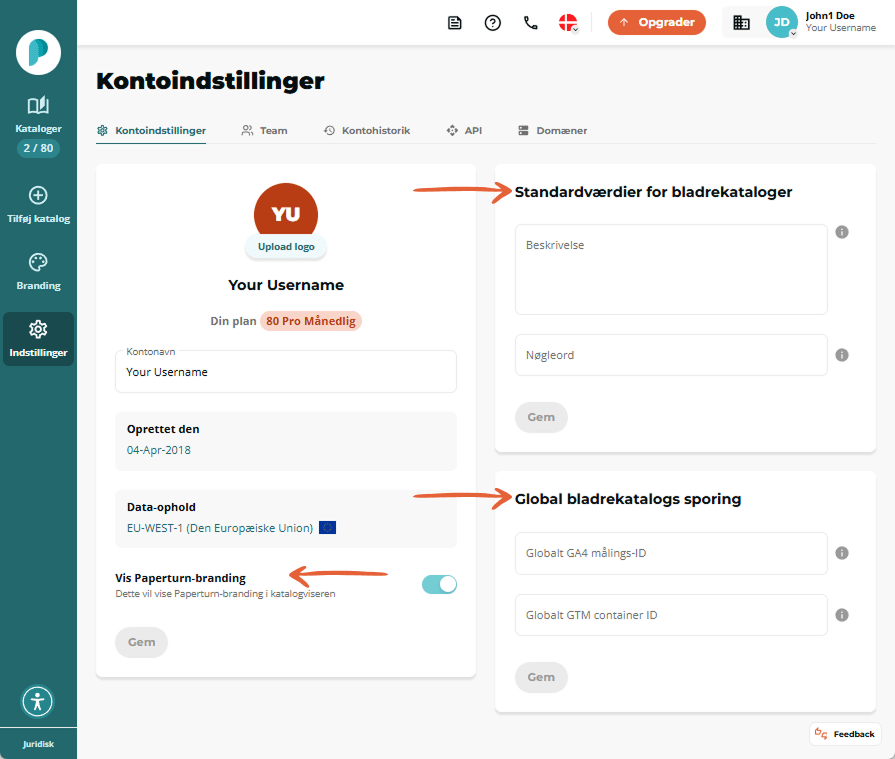Show info for the Nøgleord field
Screen dimensions: 895x759
pyautogui.click(x=842, y=355)
